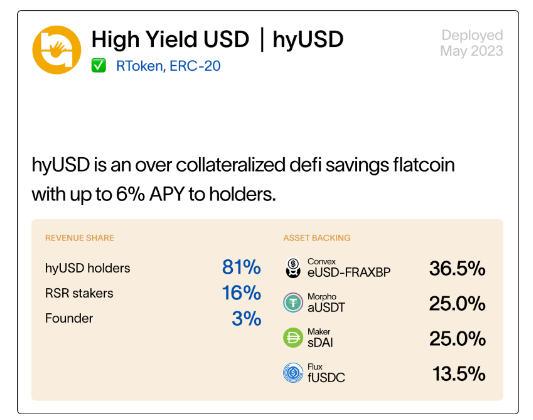Viewport: 533px width, 420px height.
Task: Click the 3% Founder share value
Action: pyautogui.click(x=246, y=319)
